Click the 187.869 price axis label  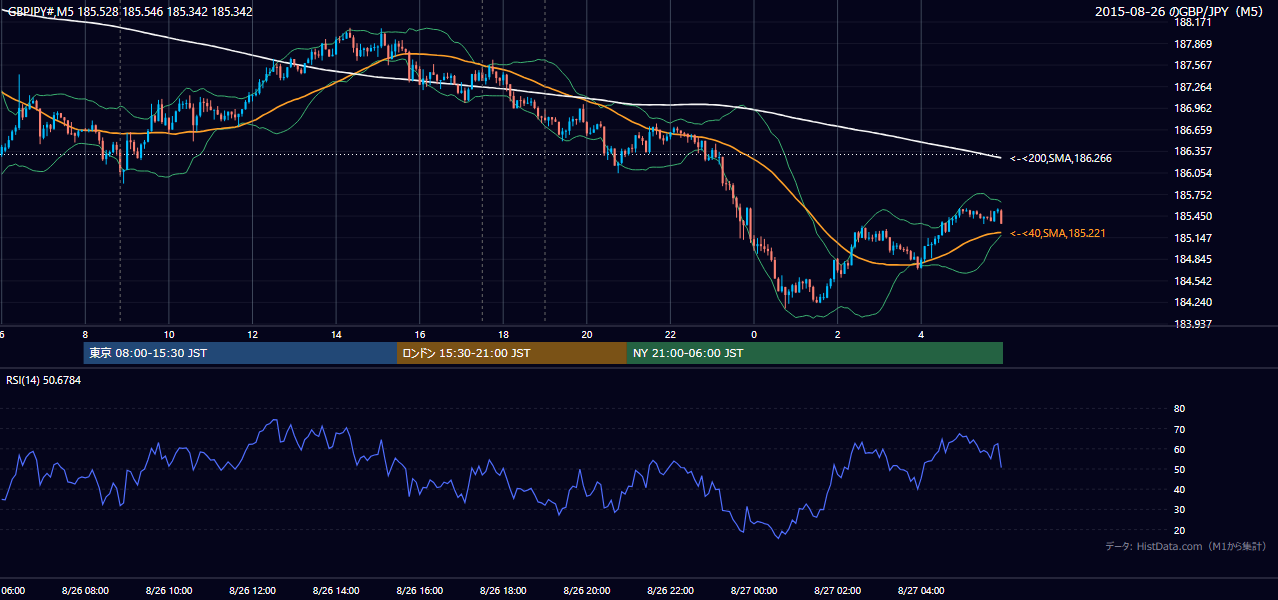click(x=1193, y=44)
